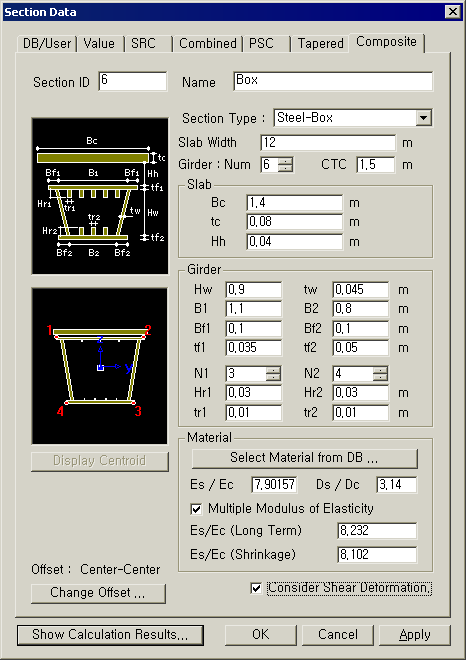Switch to the PSC tab
Image resolution: width=466 pixels, height=660 pixels.
point(261,43)
